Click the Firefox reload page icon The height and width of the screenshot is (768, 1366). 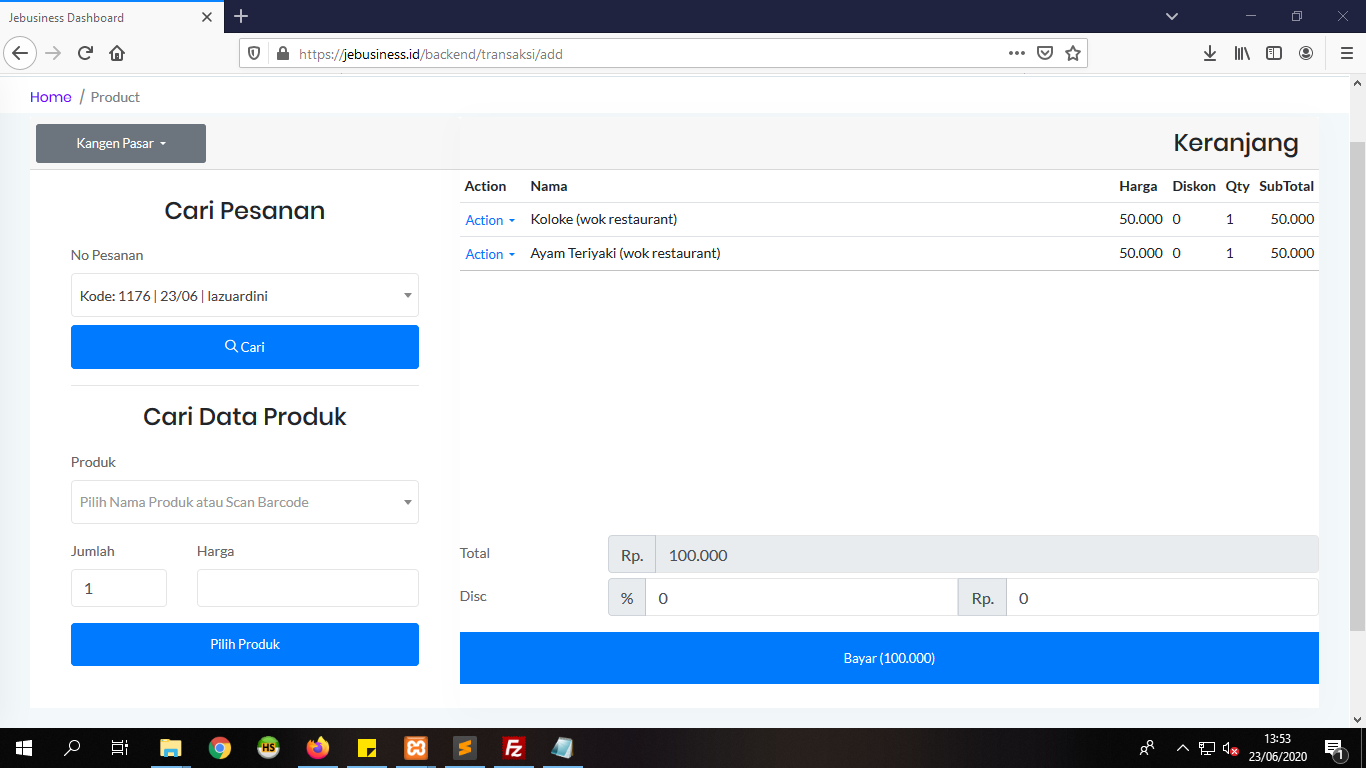[85, 53]
